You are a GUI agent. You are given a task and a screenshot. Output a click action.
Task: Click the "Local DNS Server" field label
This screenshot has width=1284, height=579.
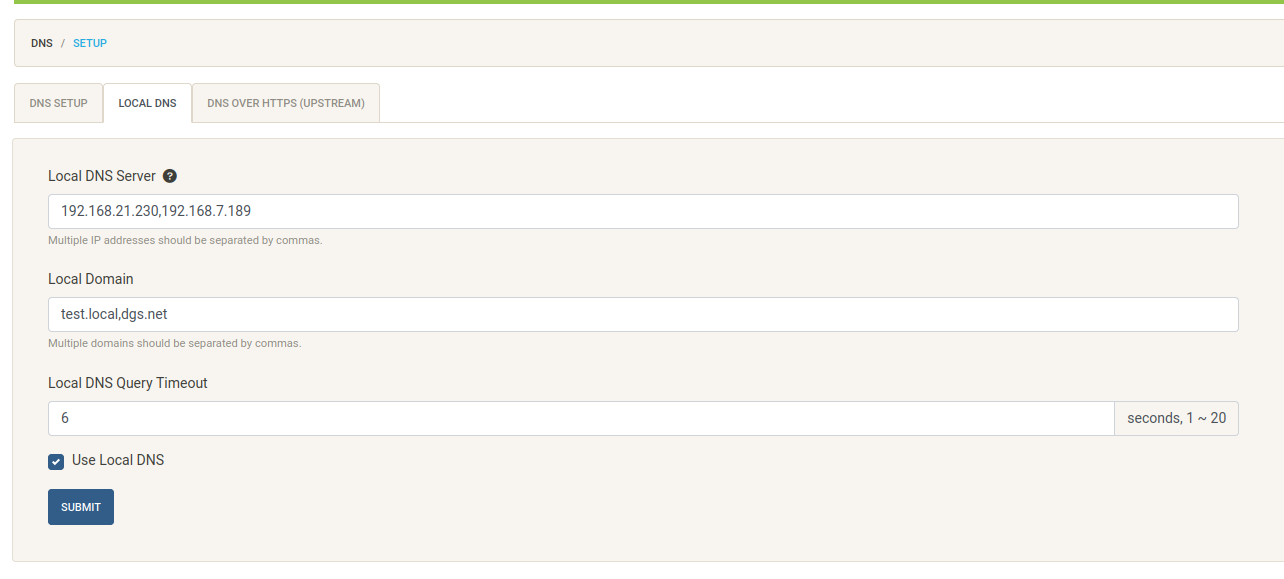coord(102,176)
